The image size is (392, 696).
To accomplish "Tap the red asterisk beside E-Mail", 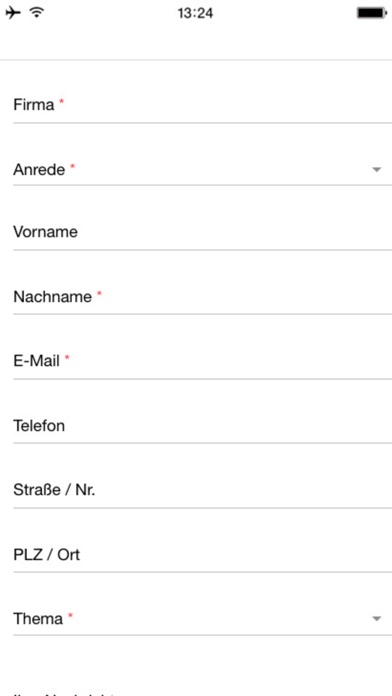I will (67, 358).
